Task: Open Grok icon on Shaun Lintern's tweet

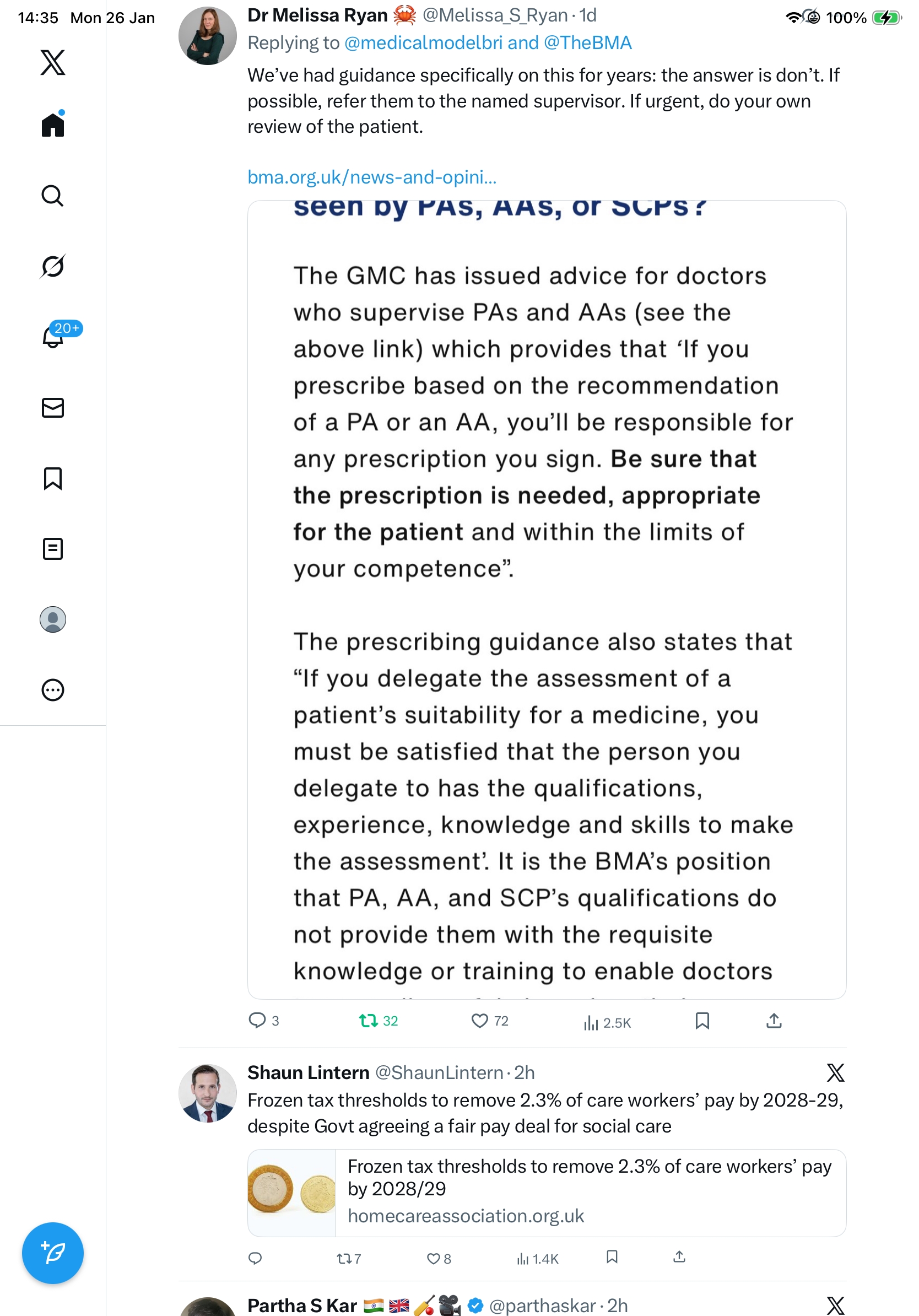Action: (835, 1072)
